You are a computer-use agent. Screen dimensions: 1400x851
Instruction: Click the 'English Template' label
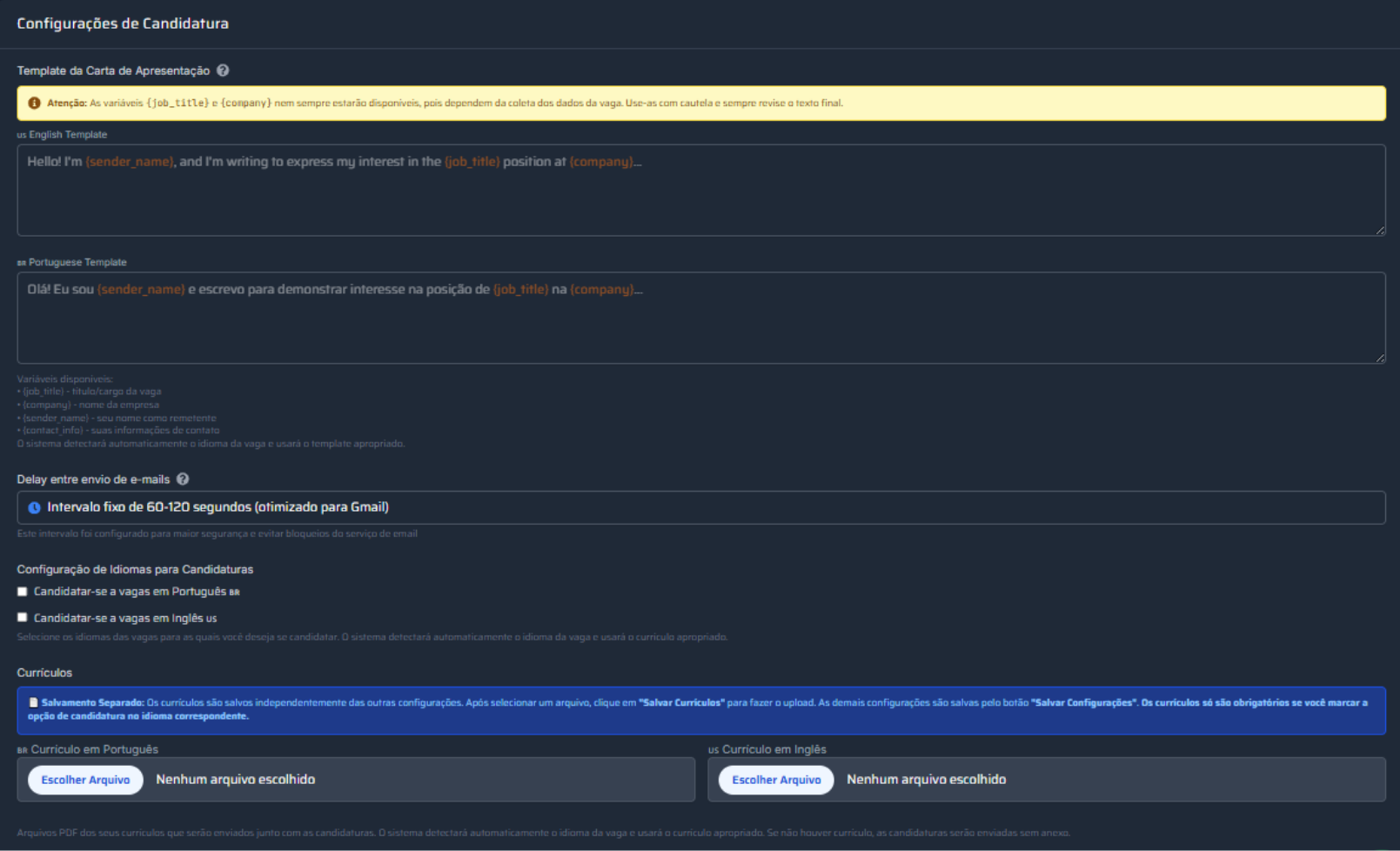[68, 135]
